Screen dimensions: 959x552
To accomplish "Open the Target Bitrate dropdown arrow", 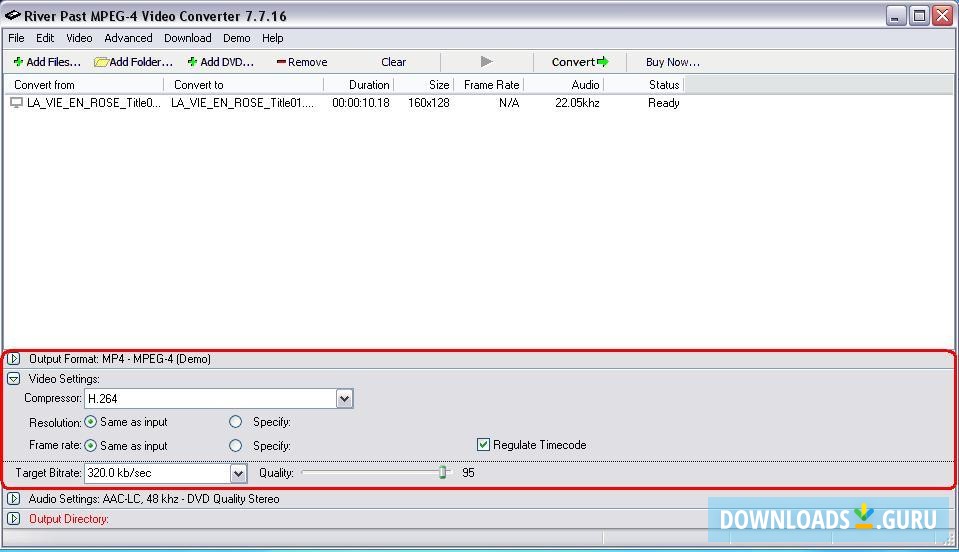I will (x=239, y=473).
